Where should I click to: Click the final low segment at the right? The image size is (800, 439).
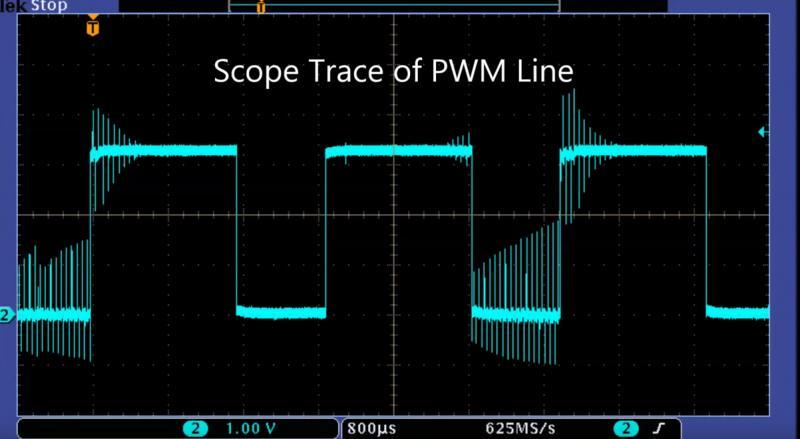[x=738, y=312]
